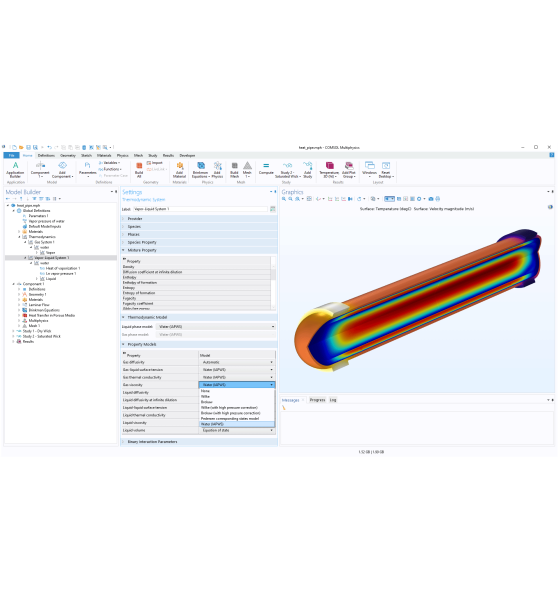558x600 pixels.
Task: Select Vapor-Liquid System 1 in Model Builder tree
Action: coord(52,258)
